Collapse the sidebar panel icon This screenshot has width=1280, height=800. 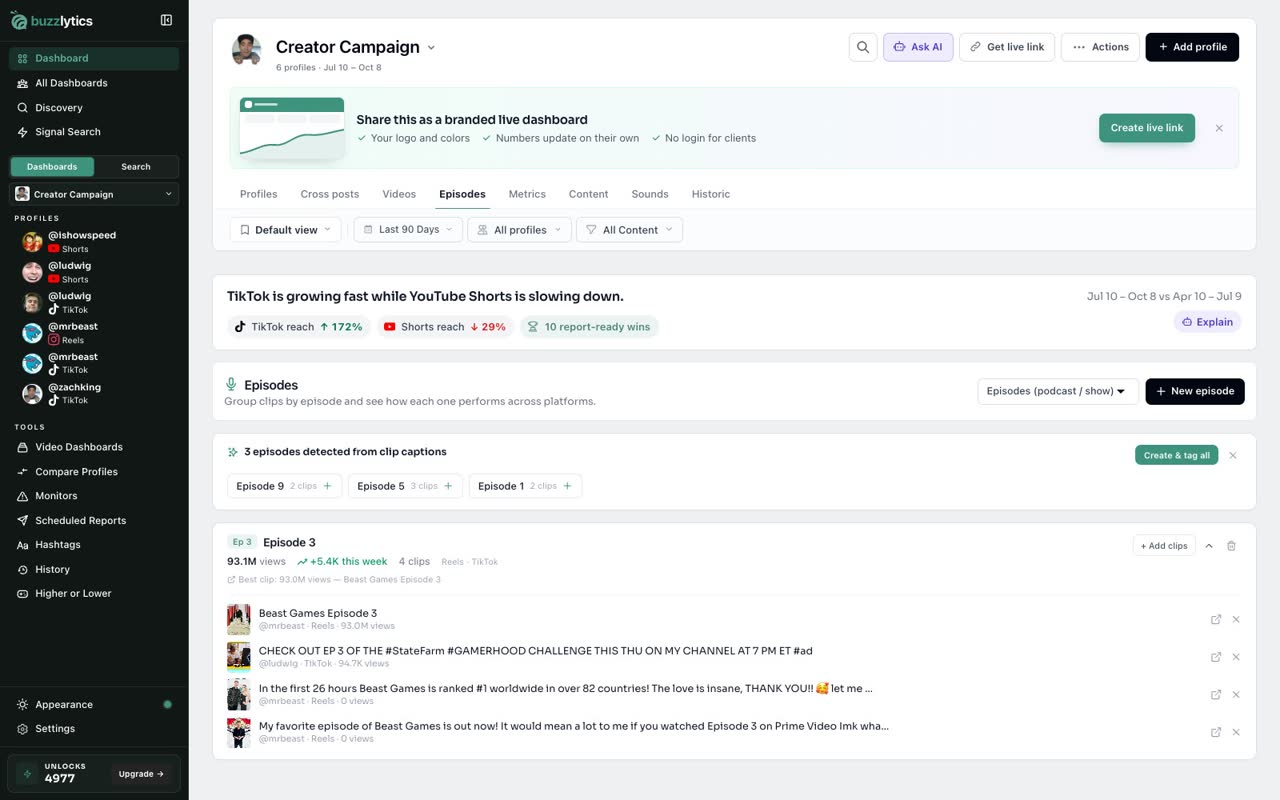tap(166, 20)
